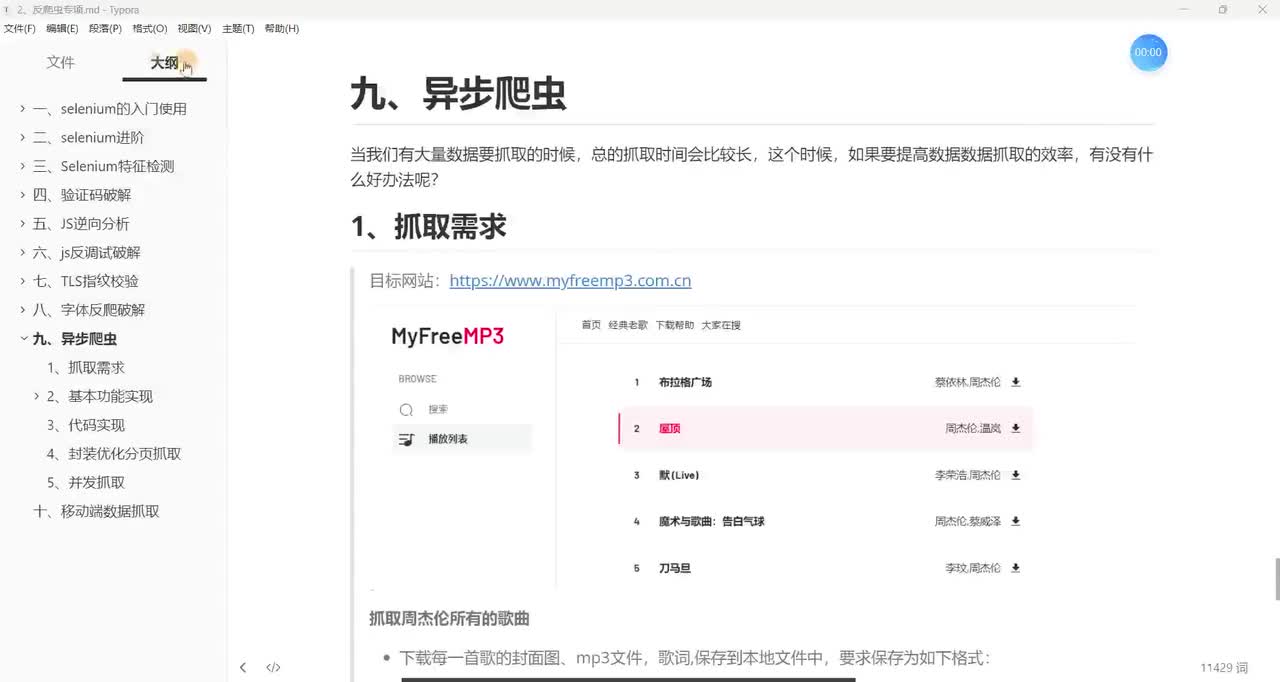
Task: Open the 格式(O) menu
Action: (x=150, y=29)
